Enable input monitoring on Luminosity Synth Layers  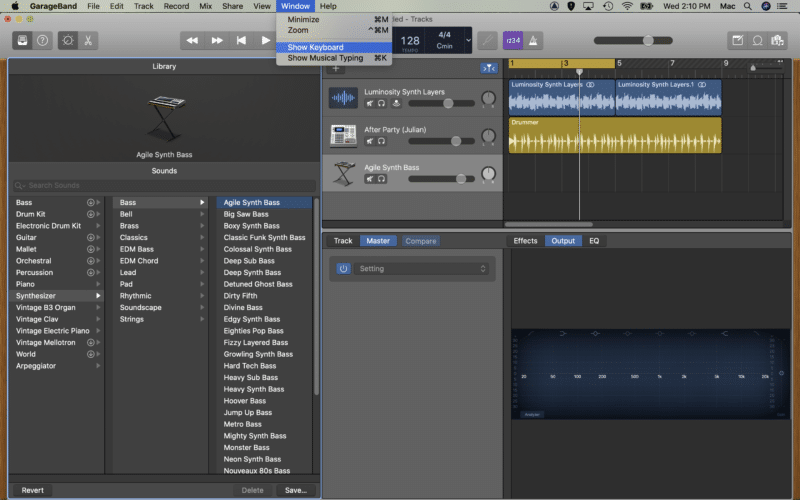(396, 104)
